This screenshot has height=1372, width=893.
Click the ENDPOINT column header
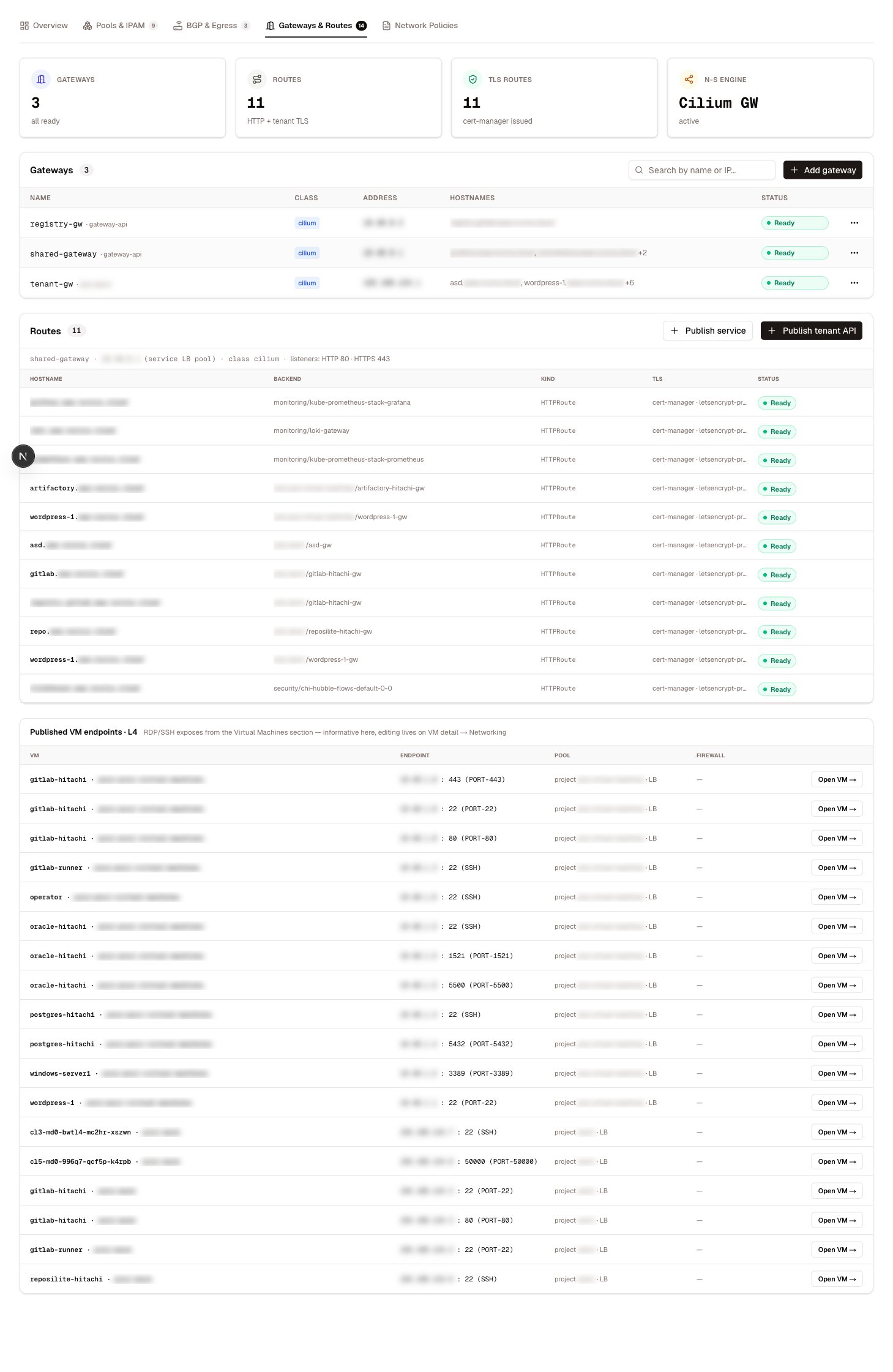[414, 755]
